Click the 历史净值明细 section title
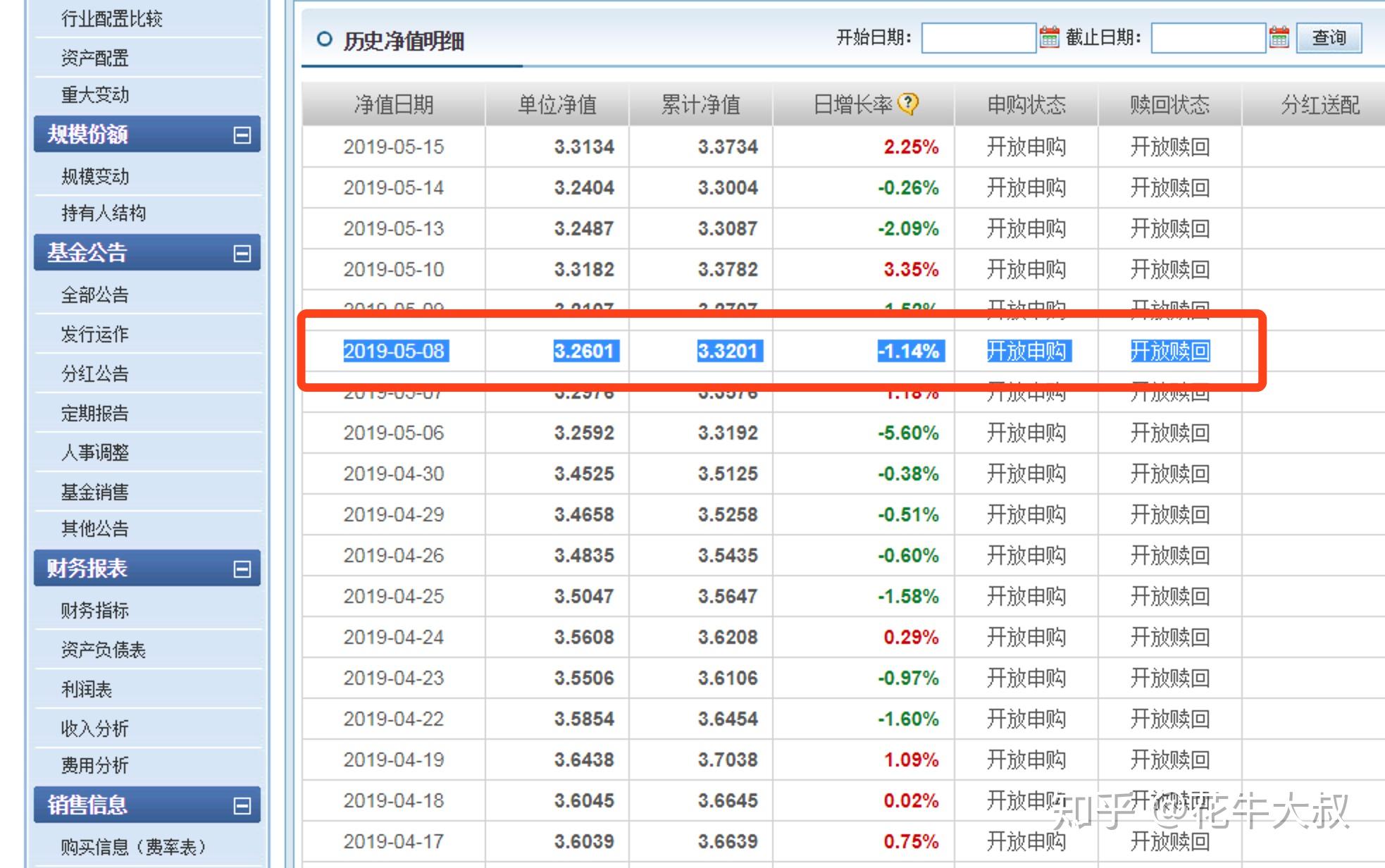This screenshot has width=1385, height=868. click(x=404, y=42)
